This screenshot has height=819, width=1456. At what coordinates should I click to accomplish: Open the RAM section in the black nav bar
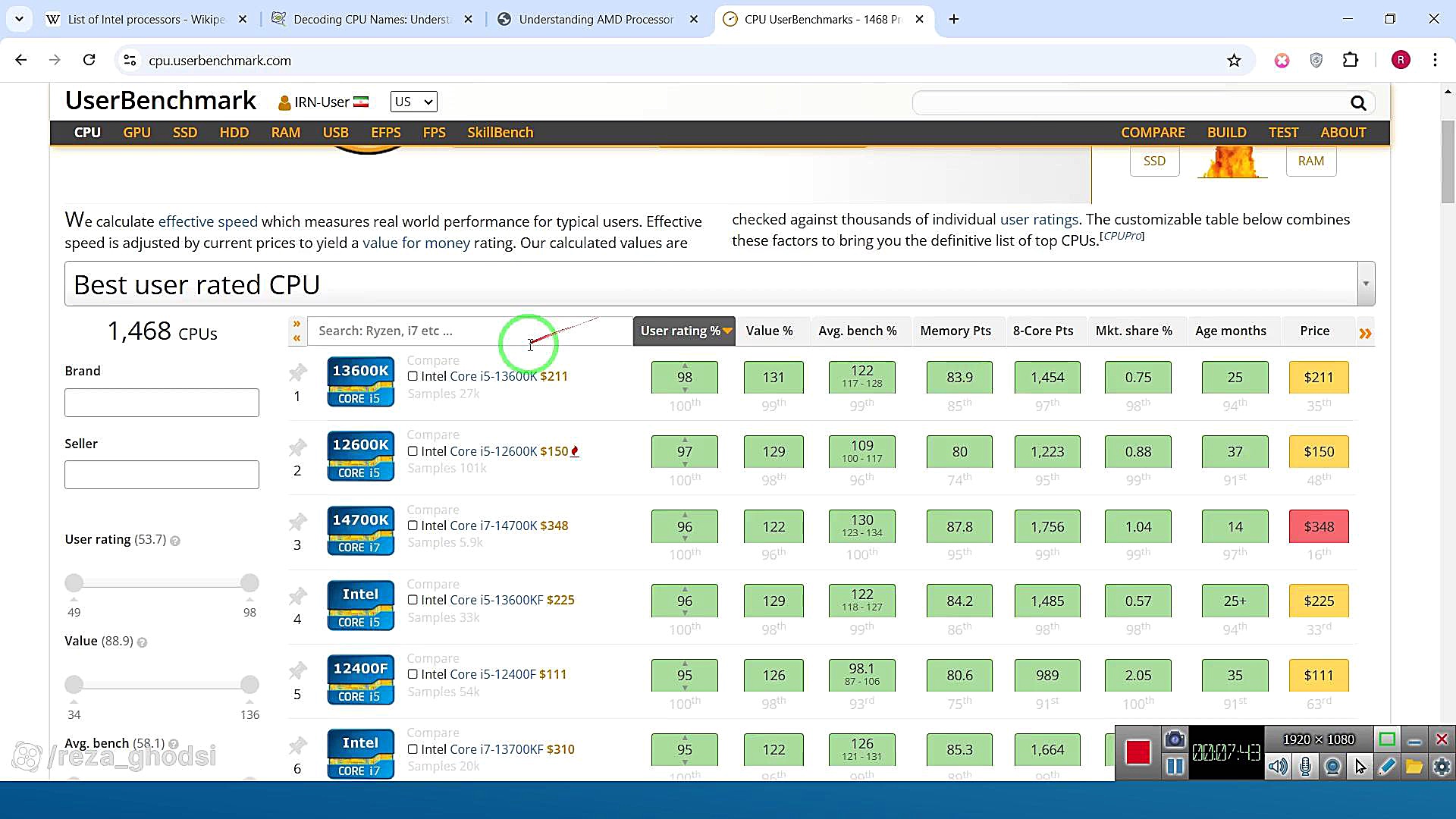tap(285, 132)
